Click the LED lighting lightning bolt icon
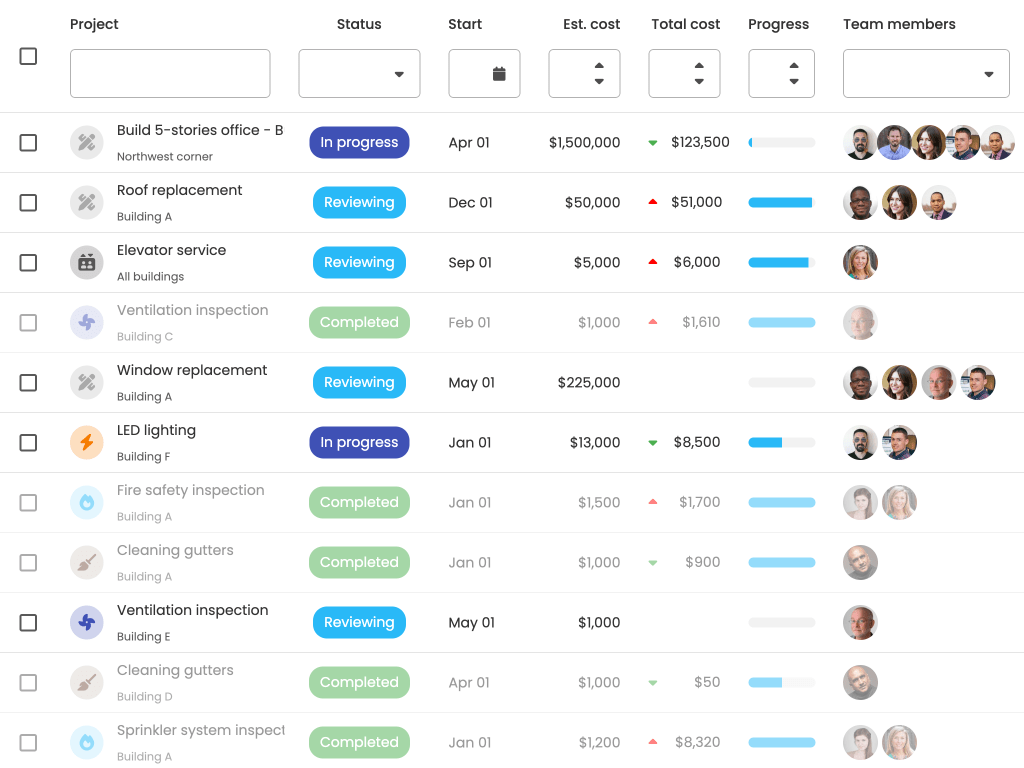The image size is (1024, 768). point(87,443)
